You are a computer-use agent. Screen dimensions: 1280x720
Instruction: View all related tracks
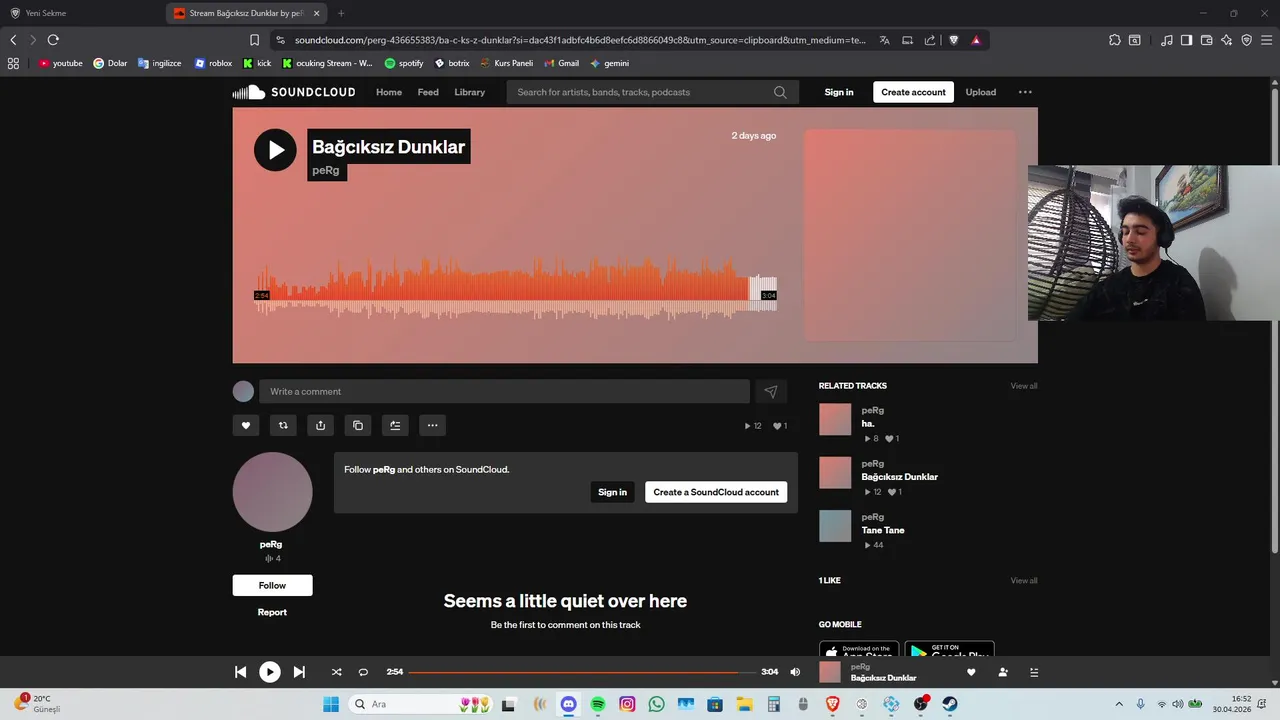tap(1023, 386)
